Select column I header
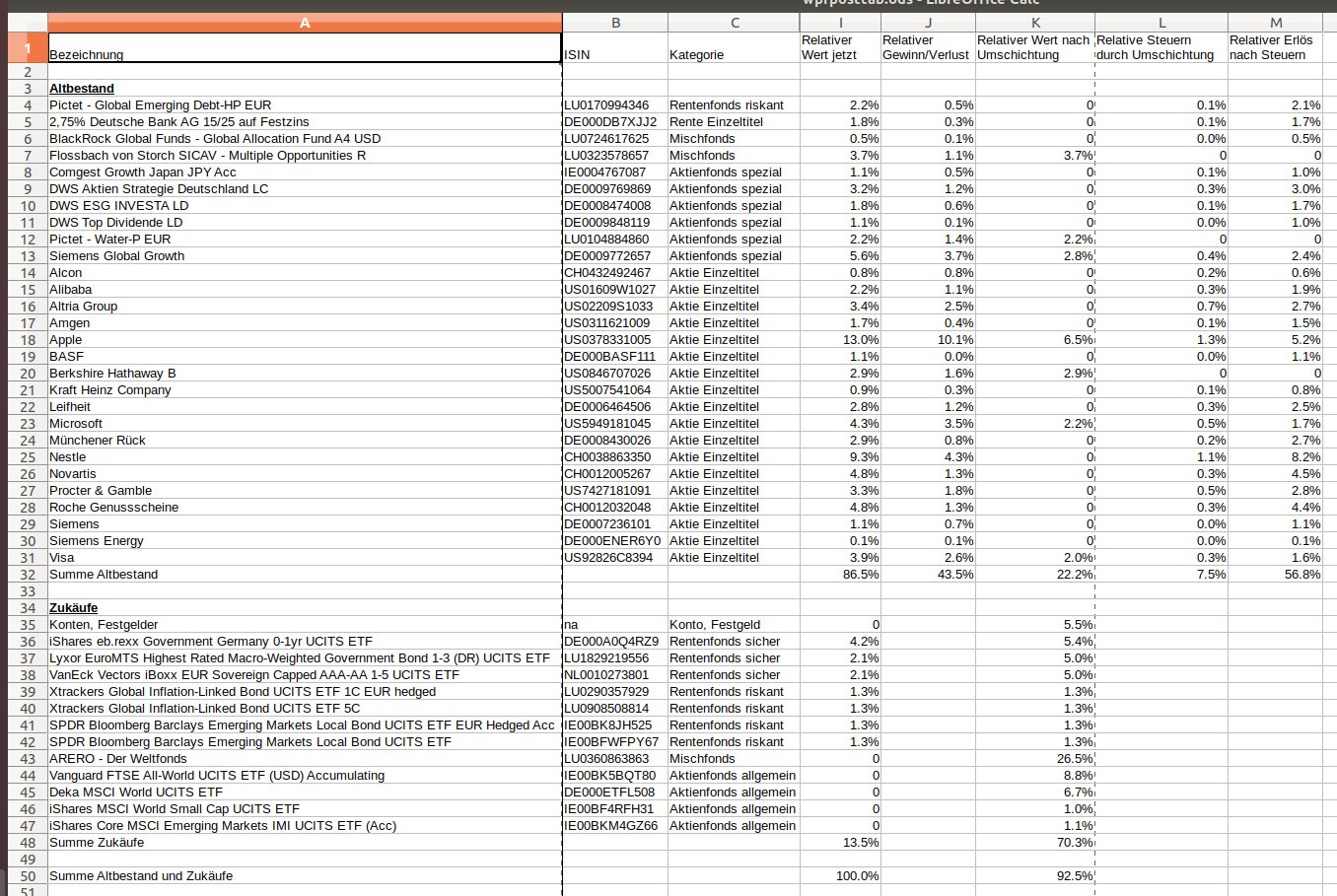 840,23
